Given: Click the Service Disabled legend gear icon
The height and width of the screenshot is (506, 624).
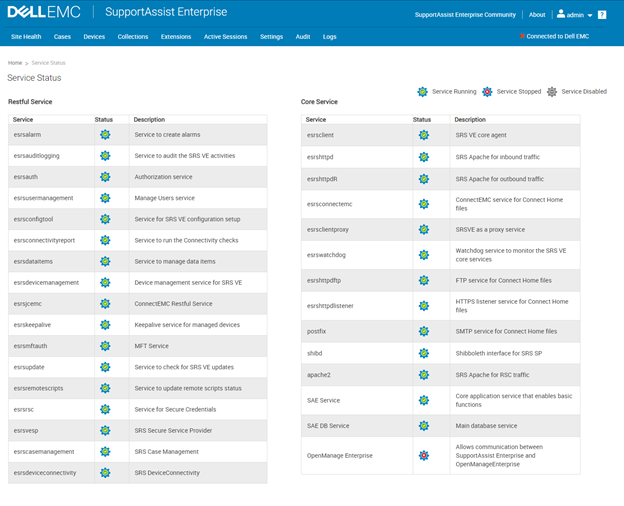Looking at the screenshot, I should 552,92.
